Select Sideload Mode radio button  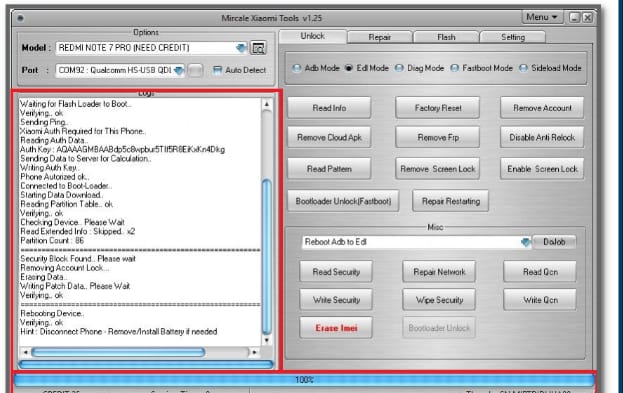[524, 68]
